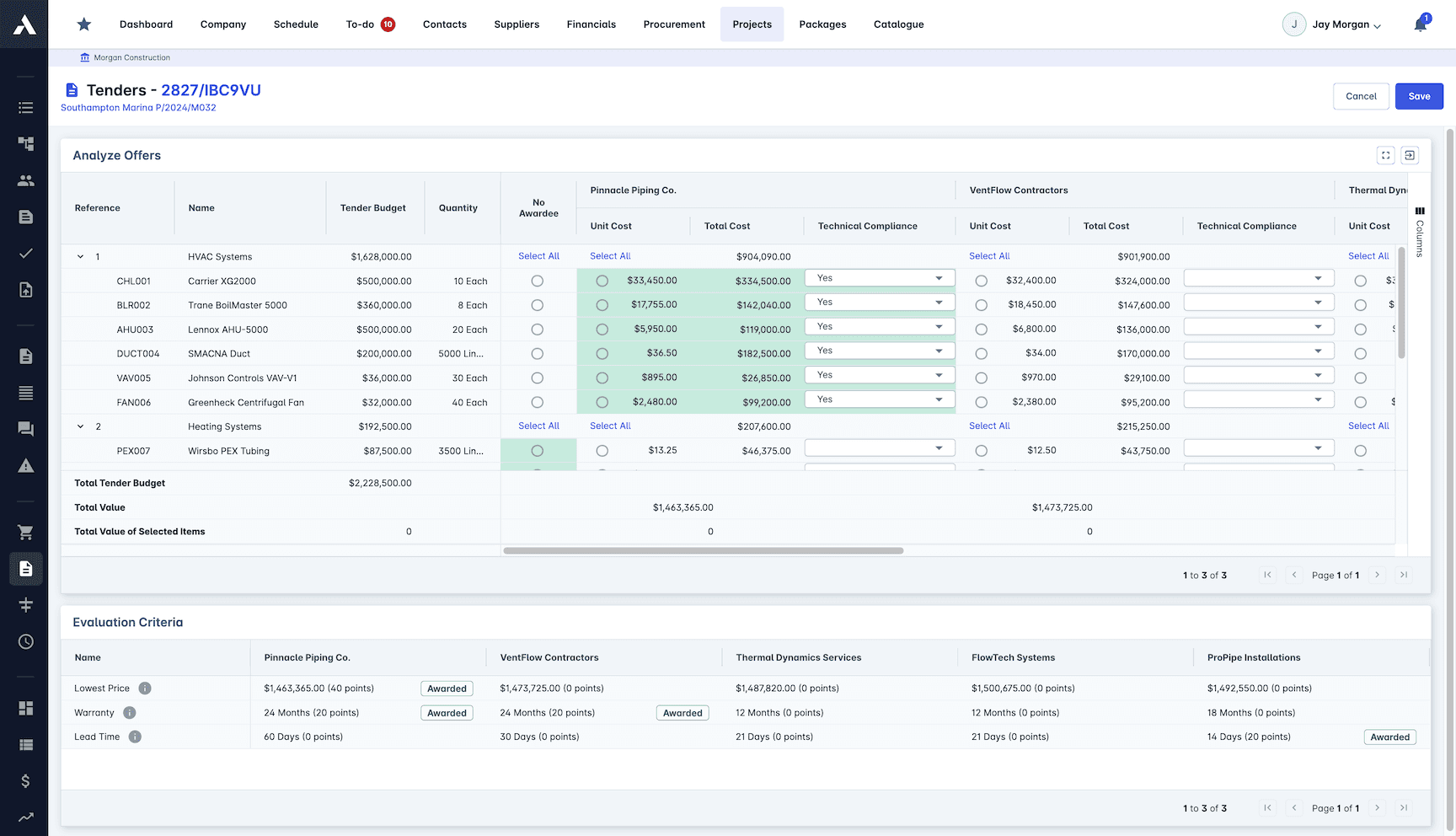Click Save to store tender changes

1419,96
